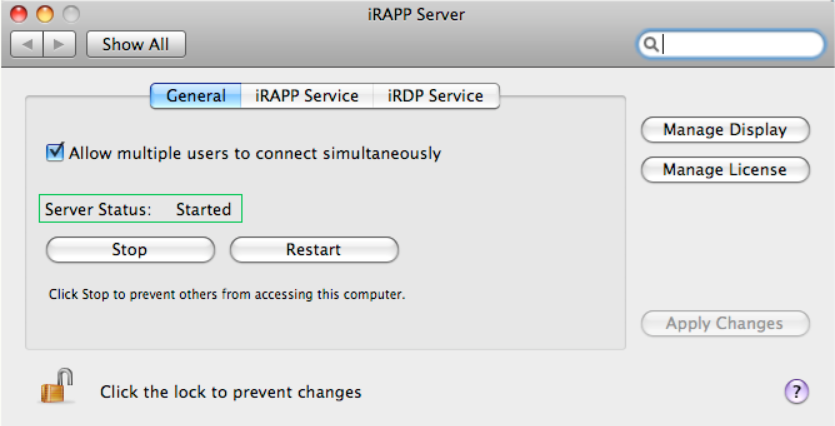Click the "Click Stop to prevent others" hint
Viewport: 835px width, 426px height.
pyautogui.click(x=227, y=294)
